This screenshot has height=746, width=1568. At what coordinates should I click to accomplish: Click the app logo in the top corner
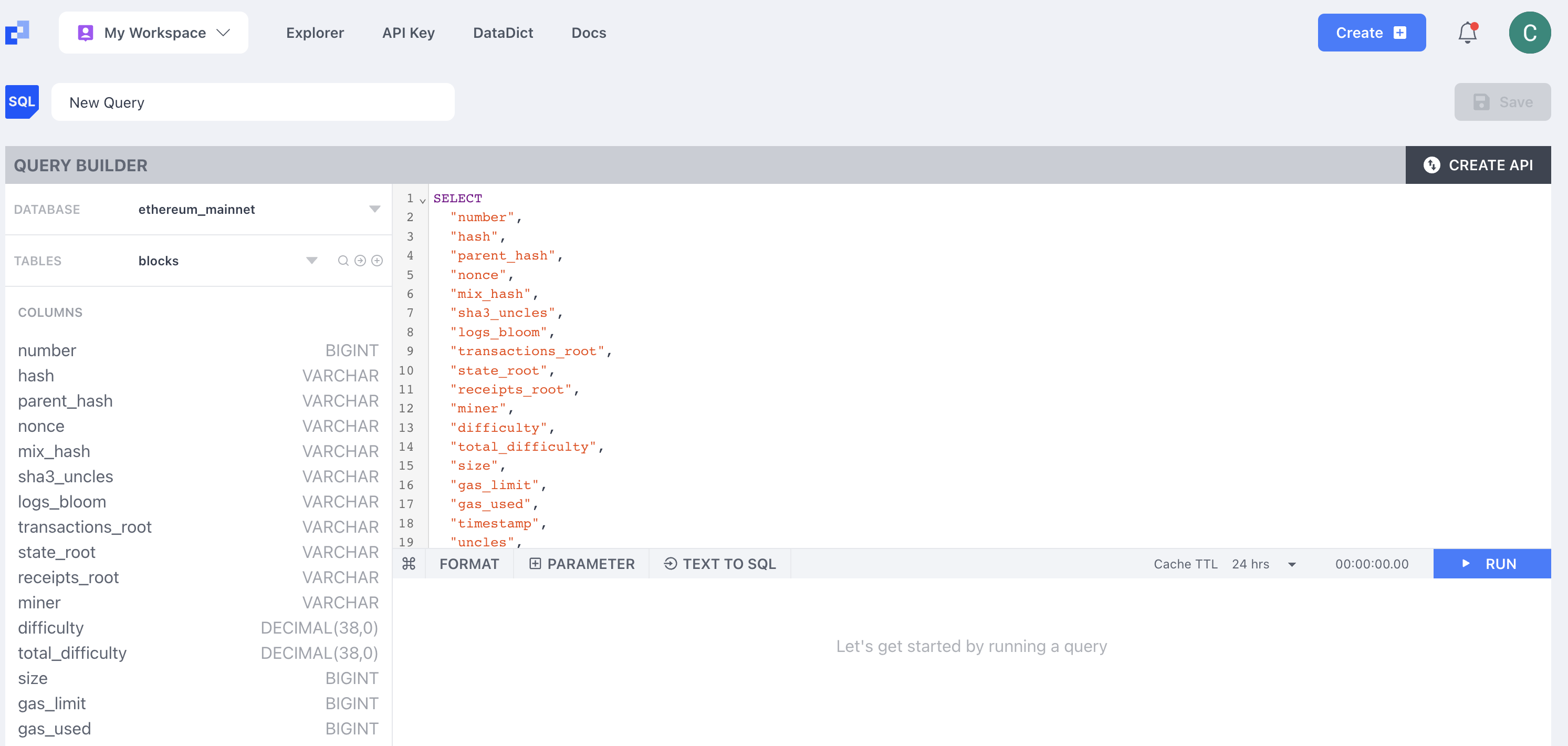[x=17, y=33]
